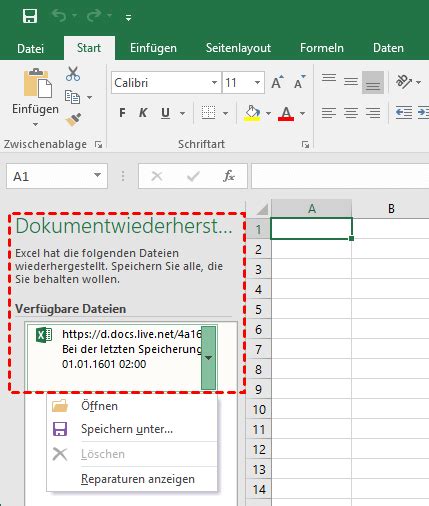Viewport: 429px width, 506px height.
Task: Click the Bottom Align icon
Action: (373, 82)
